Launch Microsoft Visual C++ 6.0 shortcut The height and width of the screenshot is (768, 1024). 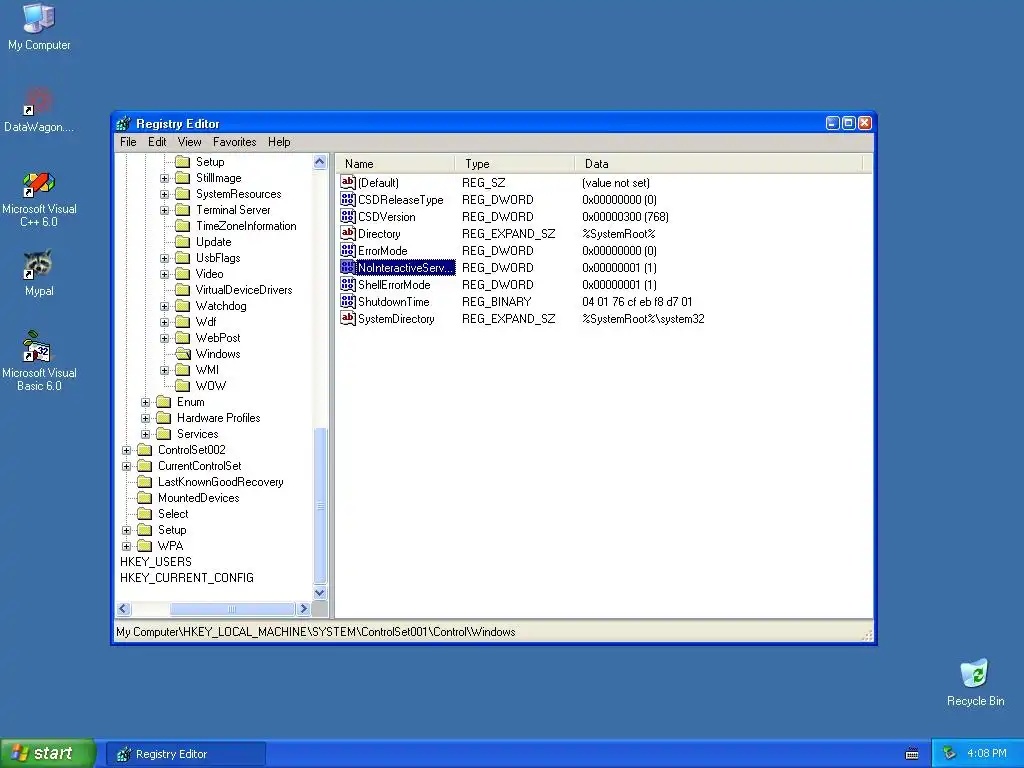click(39, 199)
